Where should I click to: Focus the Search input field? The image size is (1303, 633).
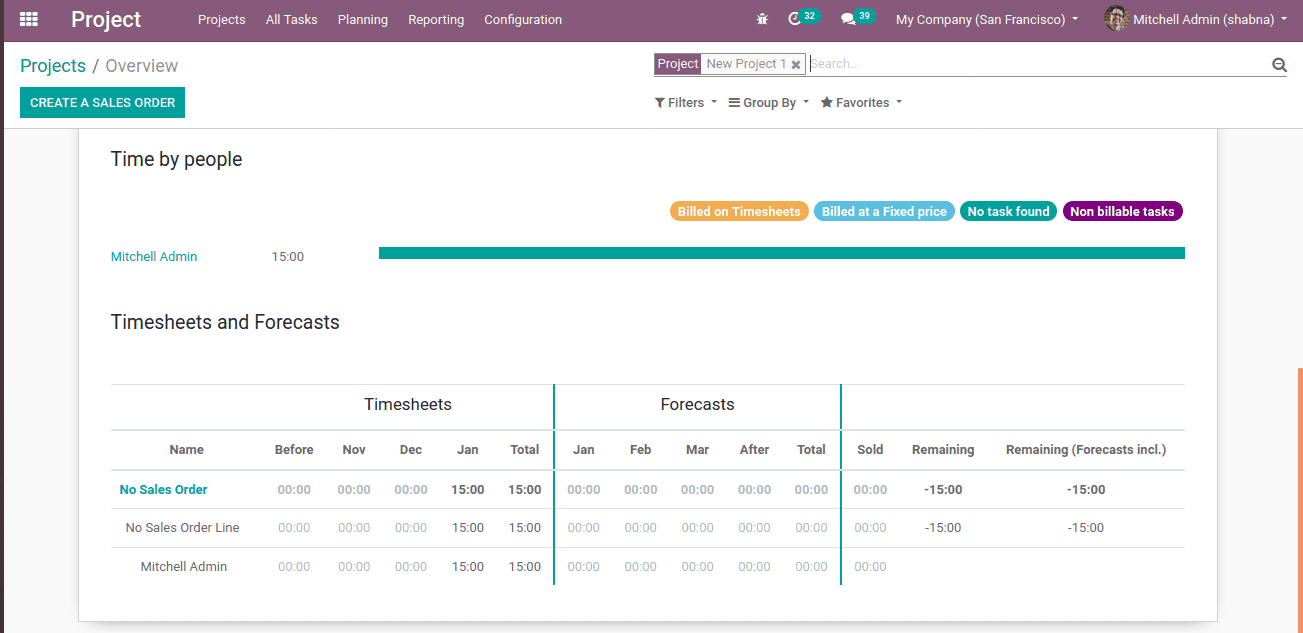tap(1039, 64)
